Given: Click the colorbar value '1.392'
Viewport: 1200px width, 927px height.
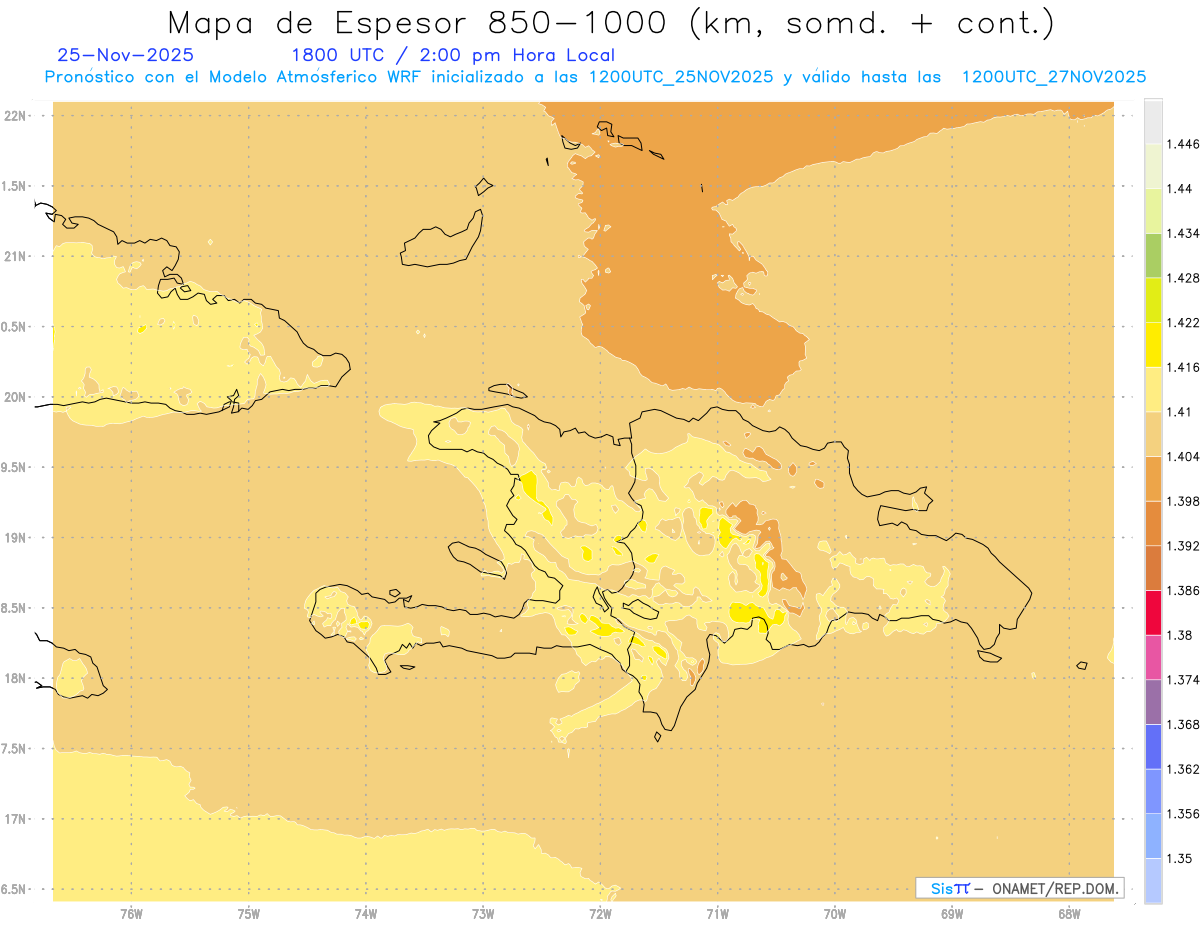Looking at the screenshot, I should (x=1185, y=546).
